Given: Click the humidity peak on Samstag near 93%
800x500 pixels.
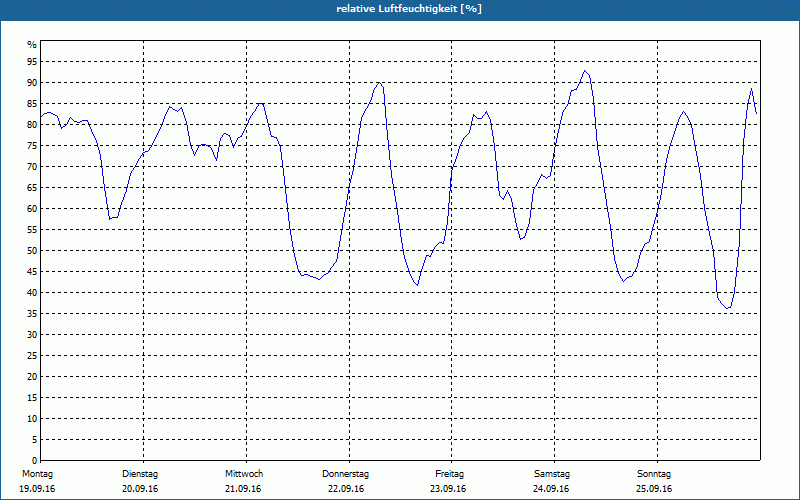Looking at the screenshot, I should point(585,71).
